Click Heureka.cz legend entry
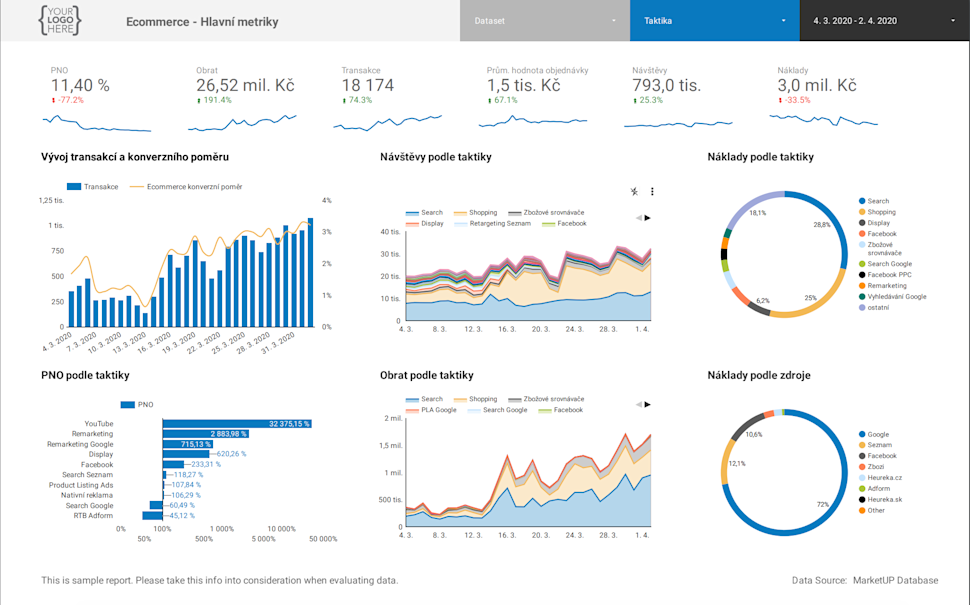 click(x=880, y=478)
